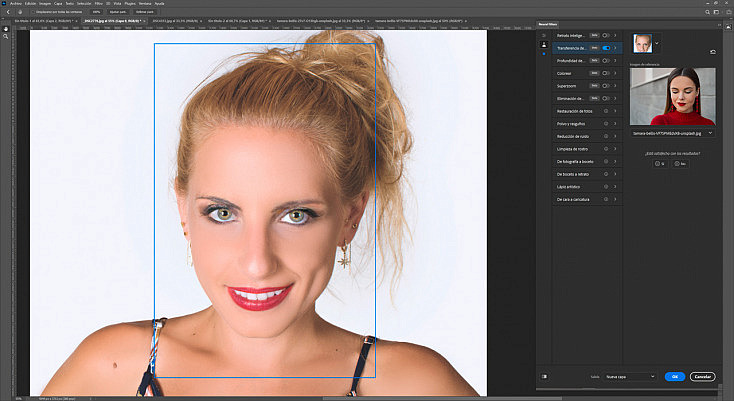The height and width of the screenshot is (401, 734).
Task: Toggle the preview compare icon at panel bottom
Action: click(544, 376)
